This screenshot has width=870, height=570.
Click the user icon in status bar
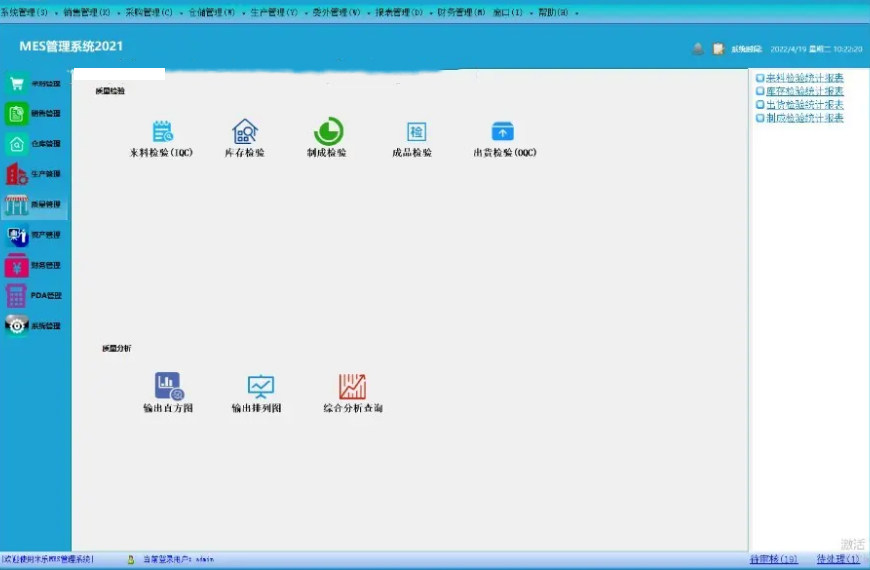click(131, 559)
